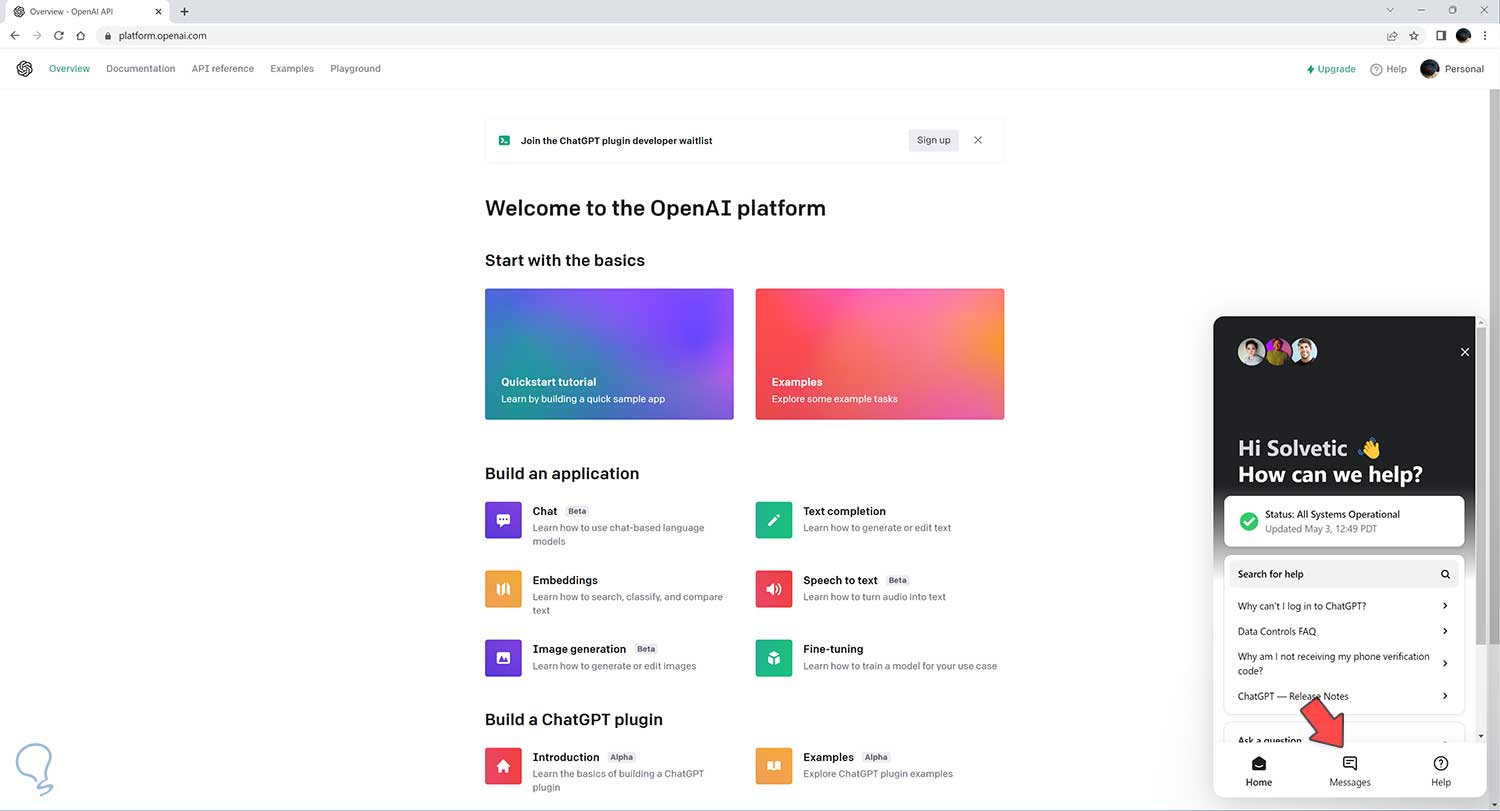1500x811 pixels.
Task: Open the Speech to text speaker icon
Action: (x=774, y=589)
